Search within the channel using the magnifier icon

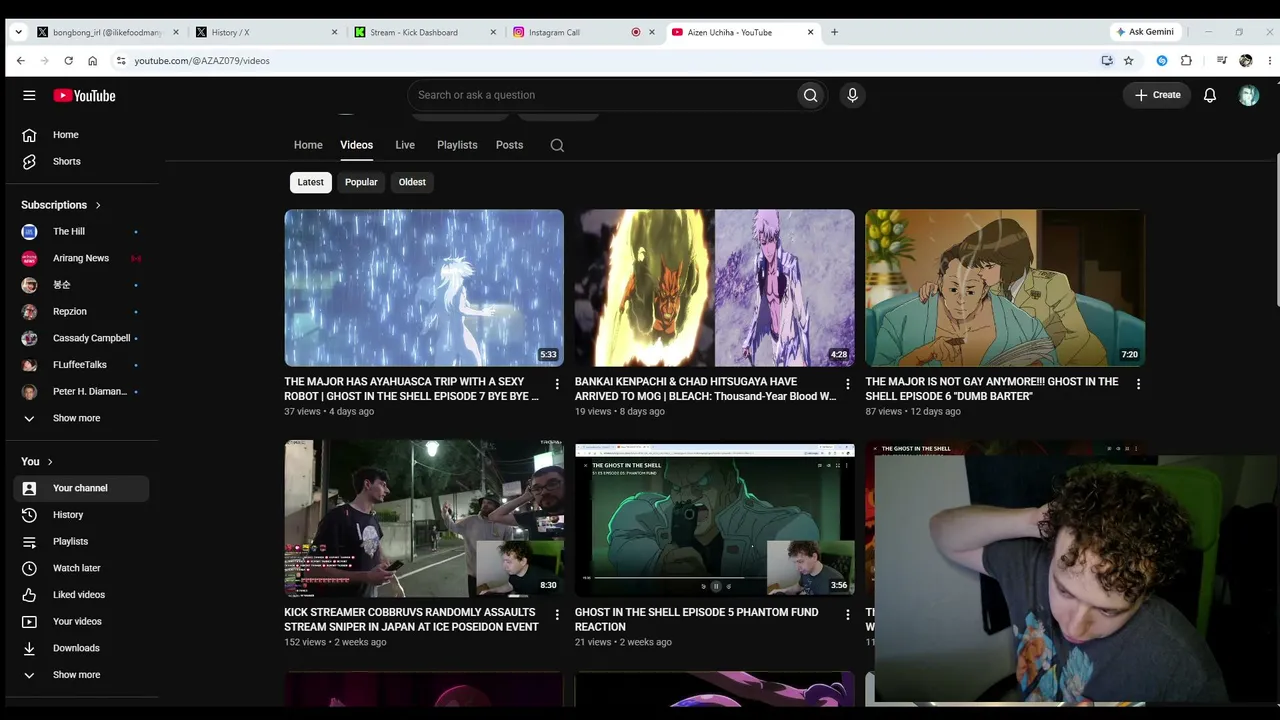coord(557,145)
